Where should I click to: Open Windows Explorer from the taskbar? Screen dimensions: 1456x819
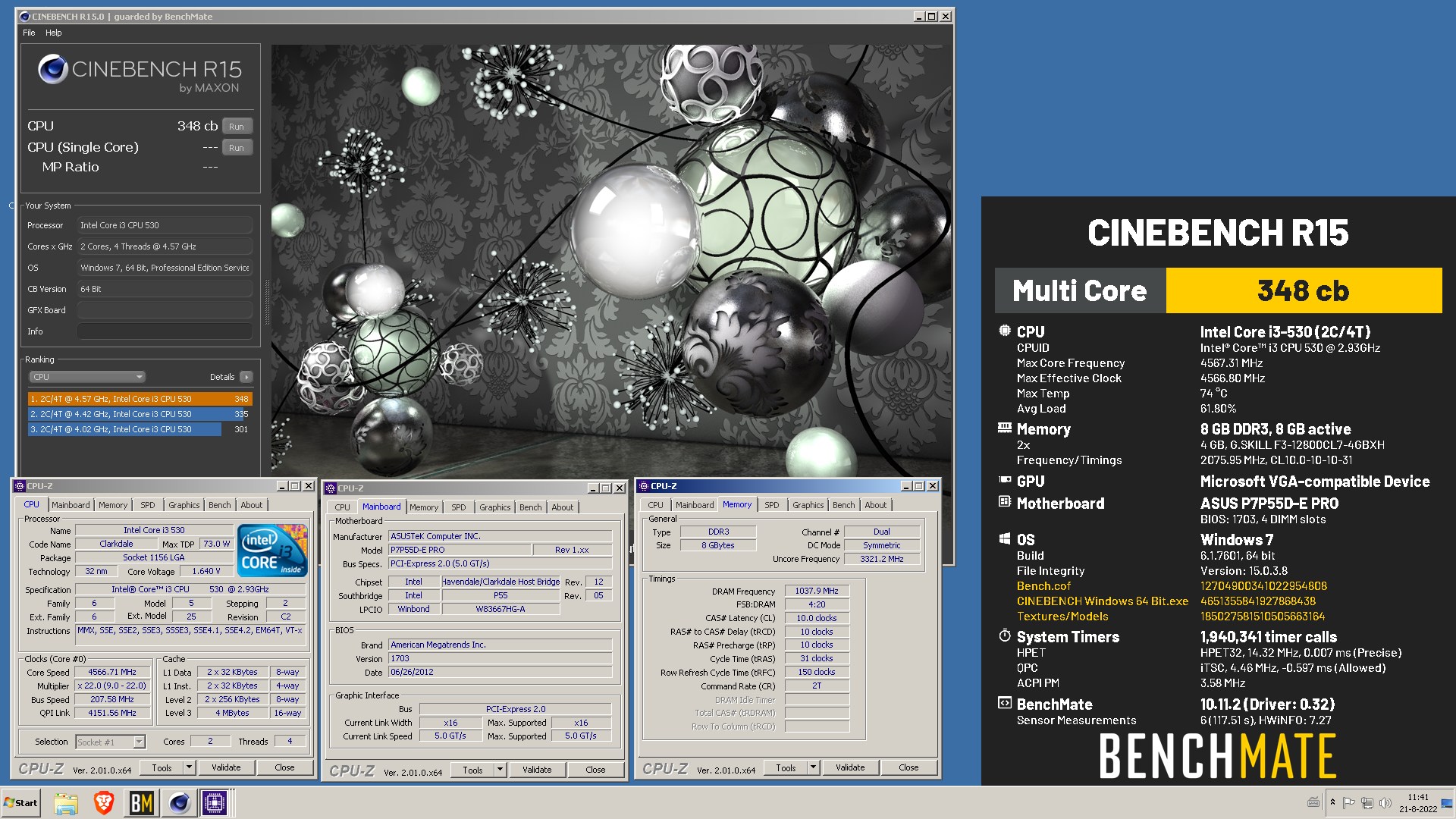click(x=66, y=803)
